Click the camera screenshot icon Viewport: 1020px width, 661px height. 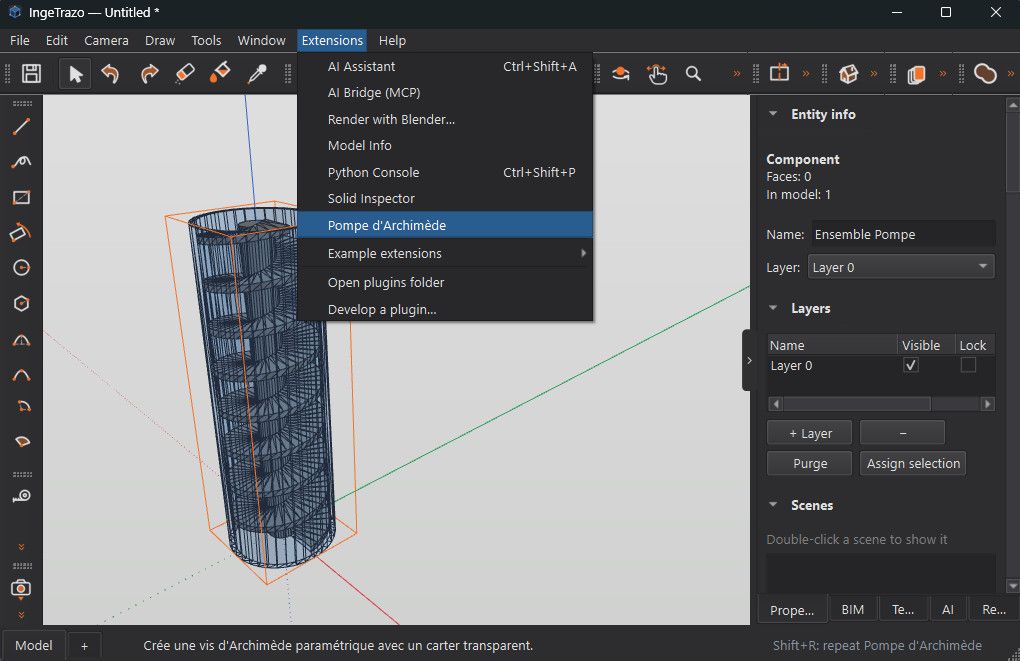21,588
